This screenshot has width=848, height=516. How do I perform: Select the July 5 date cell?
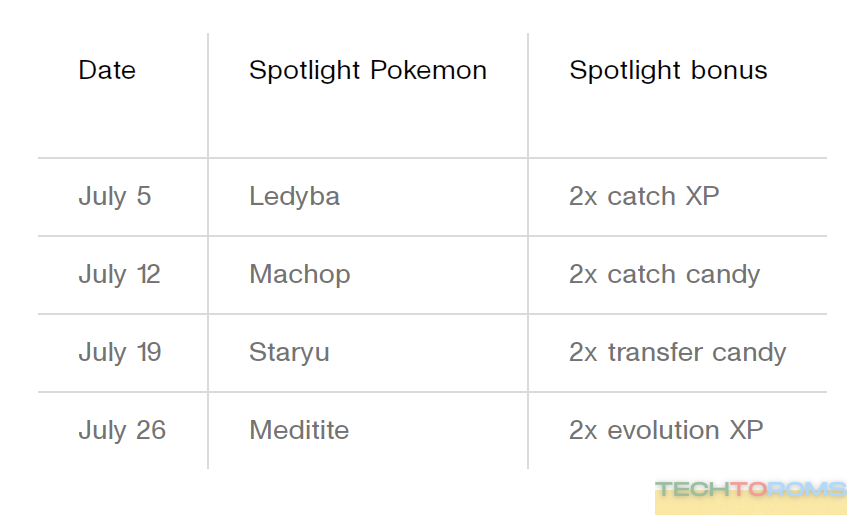tap(114, 196)
